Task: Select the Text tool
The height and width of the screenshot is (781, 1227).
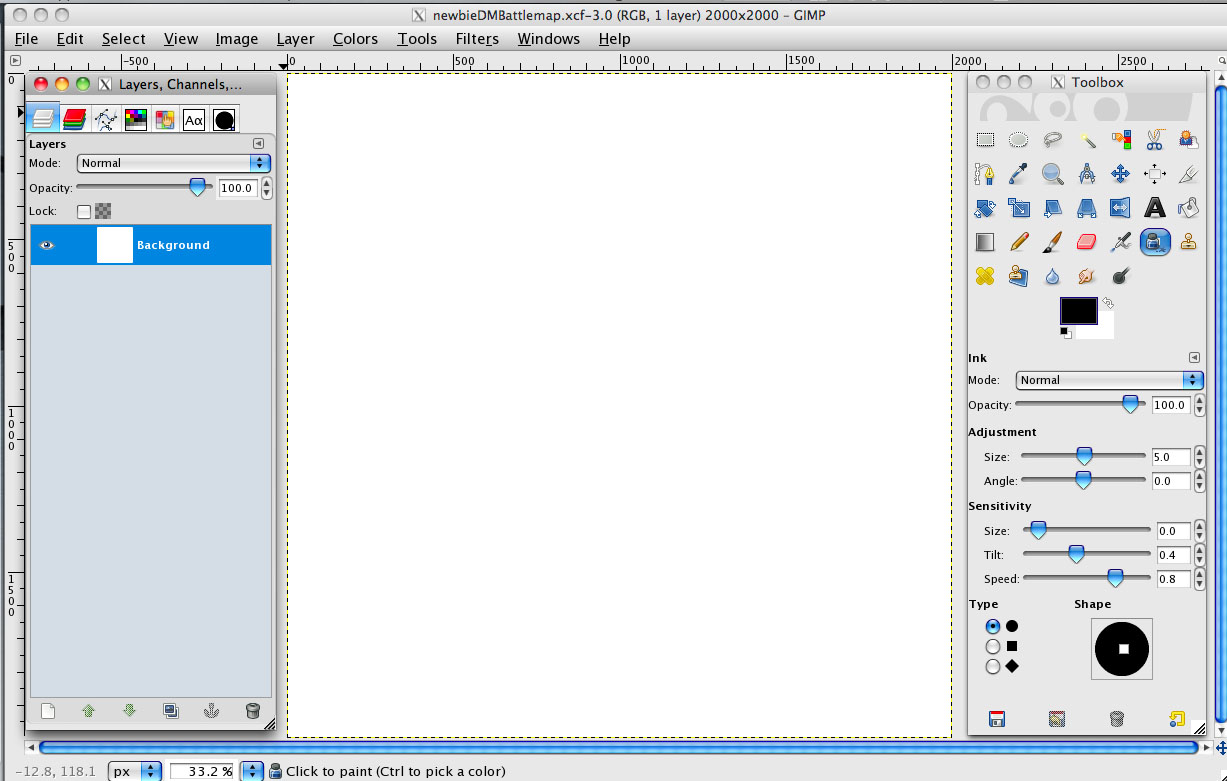Action: coord(1155,208)
